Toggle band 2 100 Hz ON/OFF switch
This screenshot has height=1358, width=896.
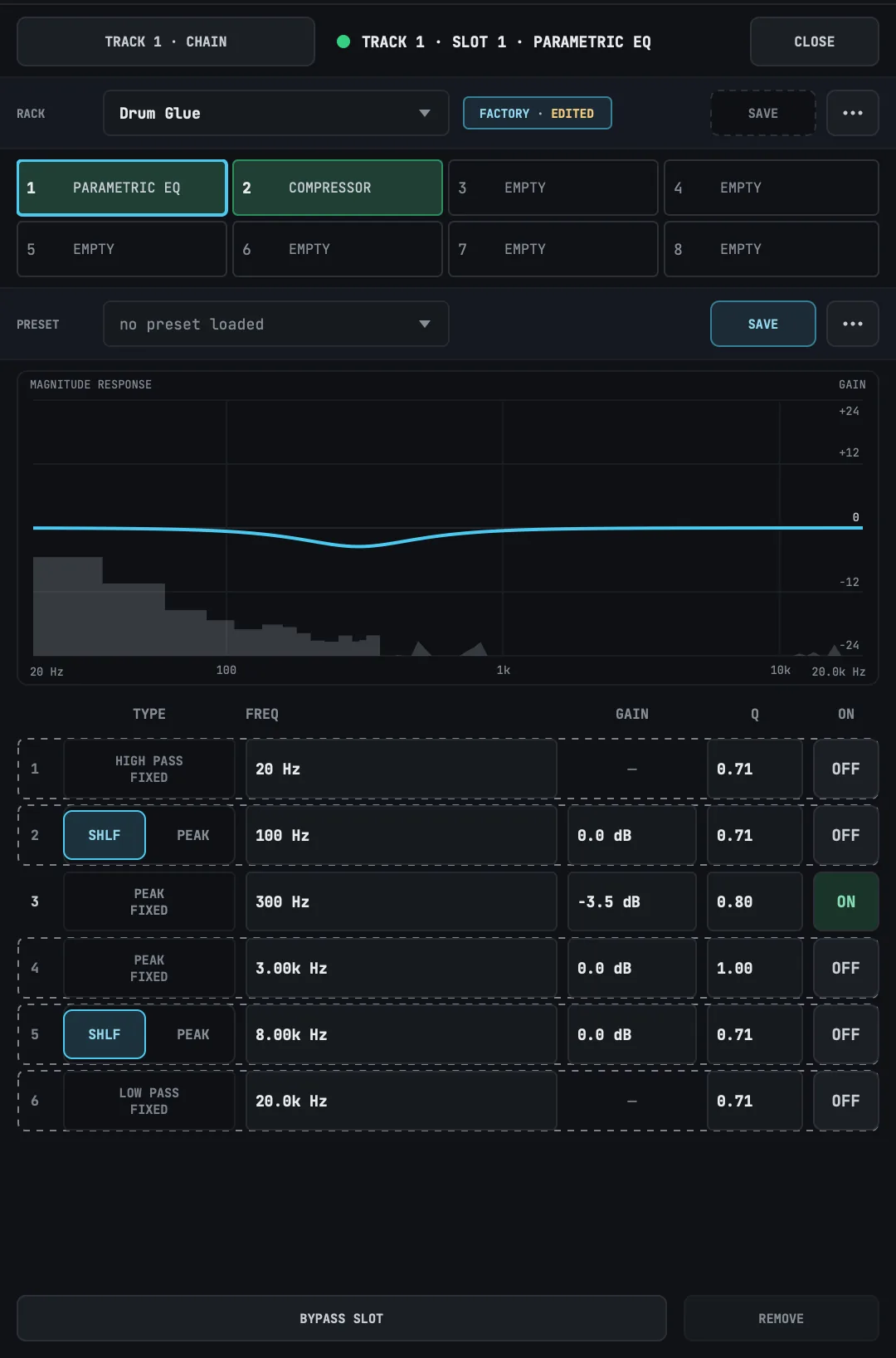(x=845, y=835)
